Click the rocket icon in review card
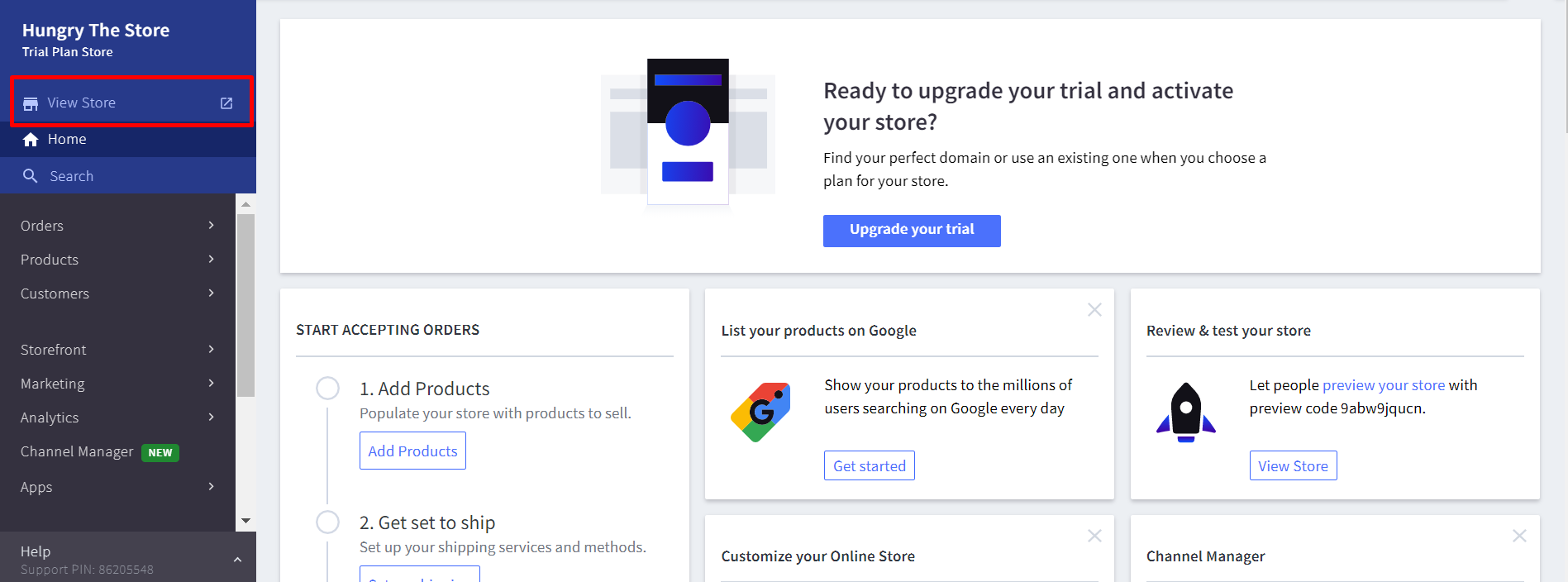The width and height of the screenshot is (1568, 582). click(1186, 412)
